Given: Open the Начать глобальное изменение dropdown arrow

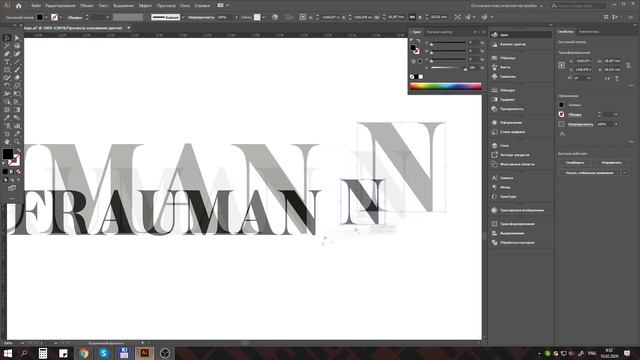Looking at the screenshot, I should click(x=625, y=173).
